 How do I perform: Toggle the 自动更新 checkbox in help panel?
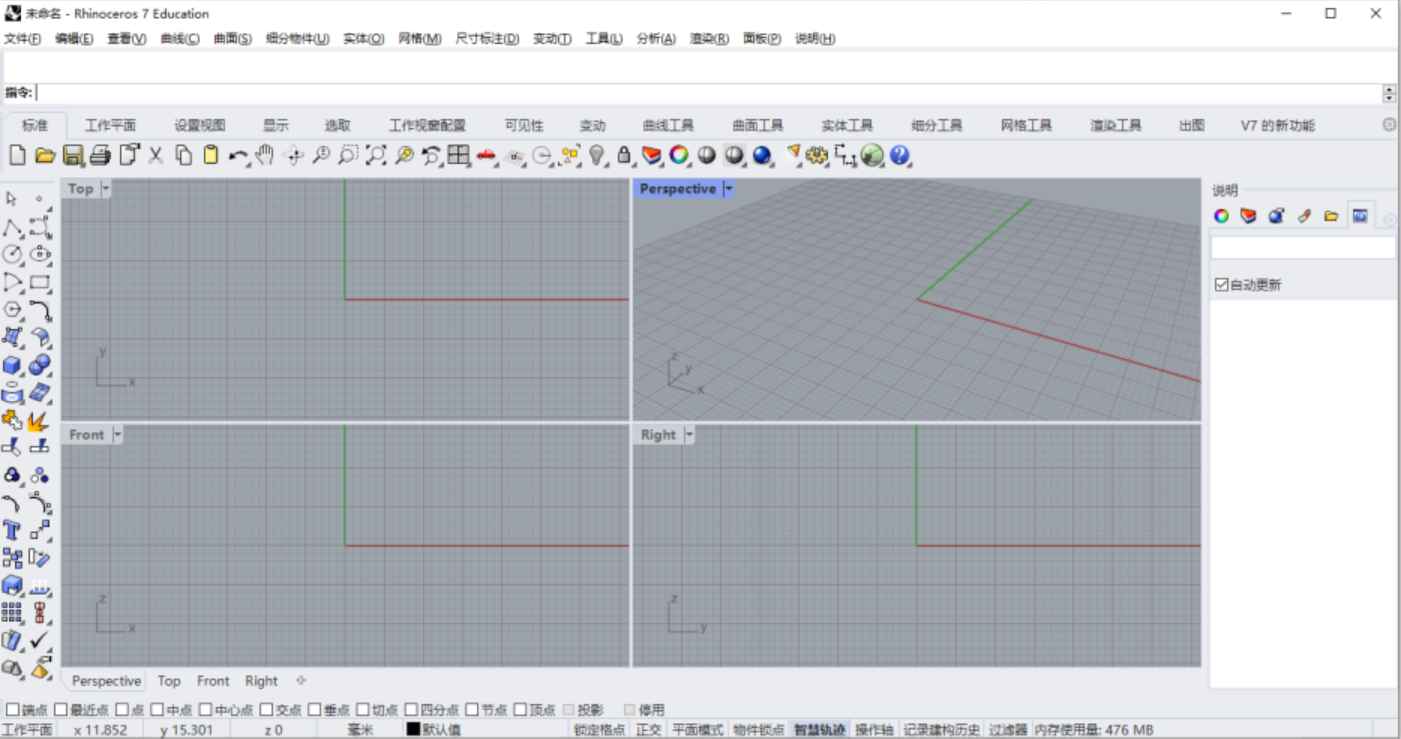point(1220,283)
